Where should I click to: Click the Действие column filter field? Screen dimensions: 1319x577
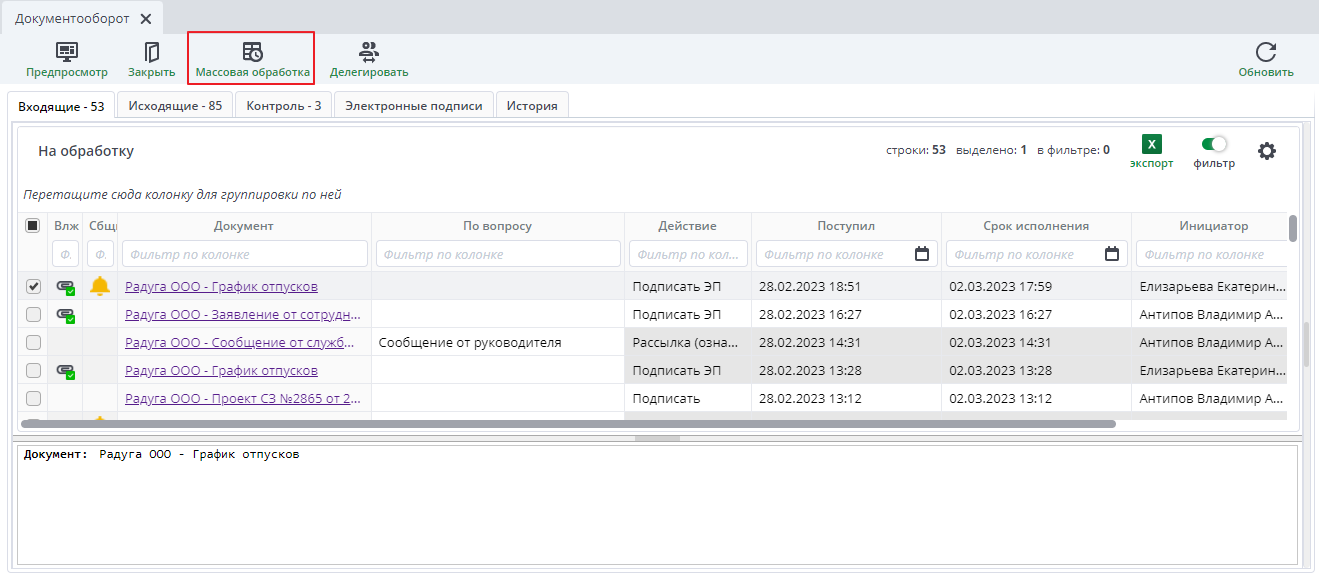pyautogui.click(x=688, y=254)
